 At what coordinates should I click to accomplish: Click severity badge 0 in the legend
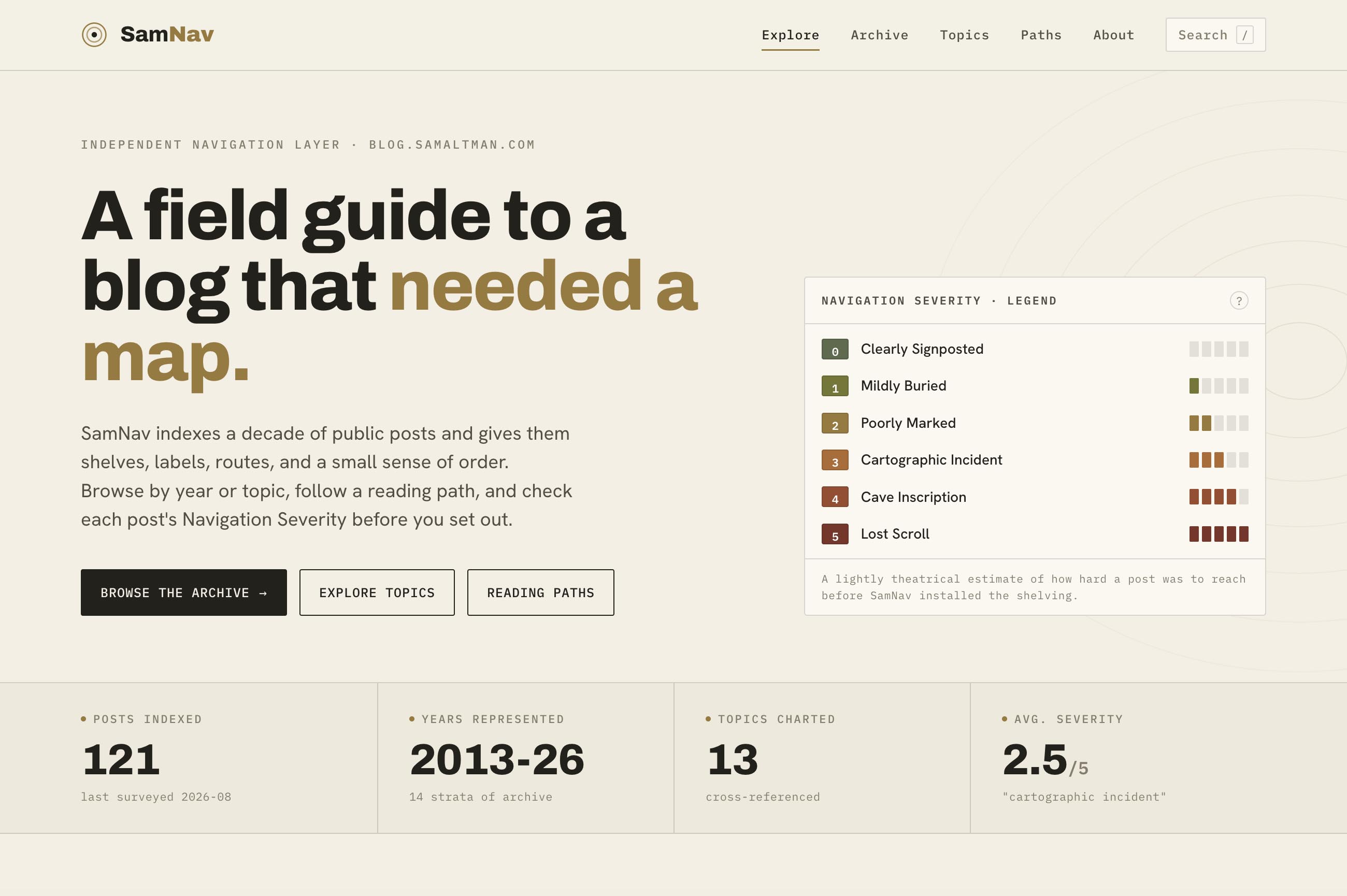tap(835, 349)
